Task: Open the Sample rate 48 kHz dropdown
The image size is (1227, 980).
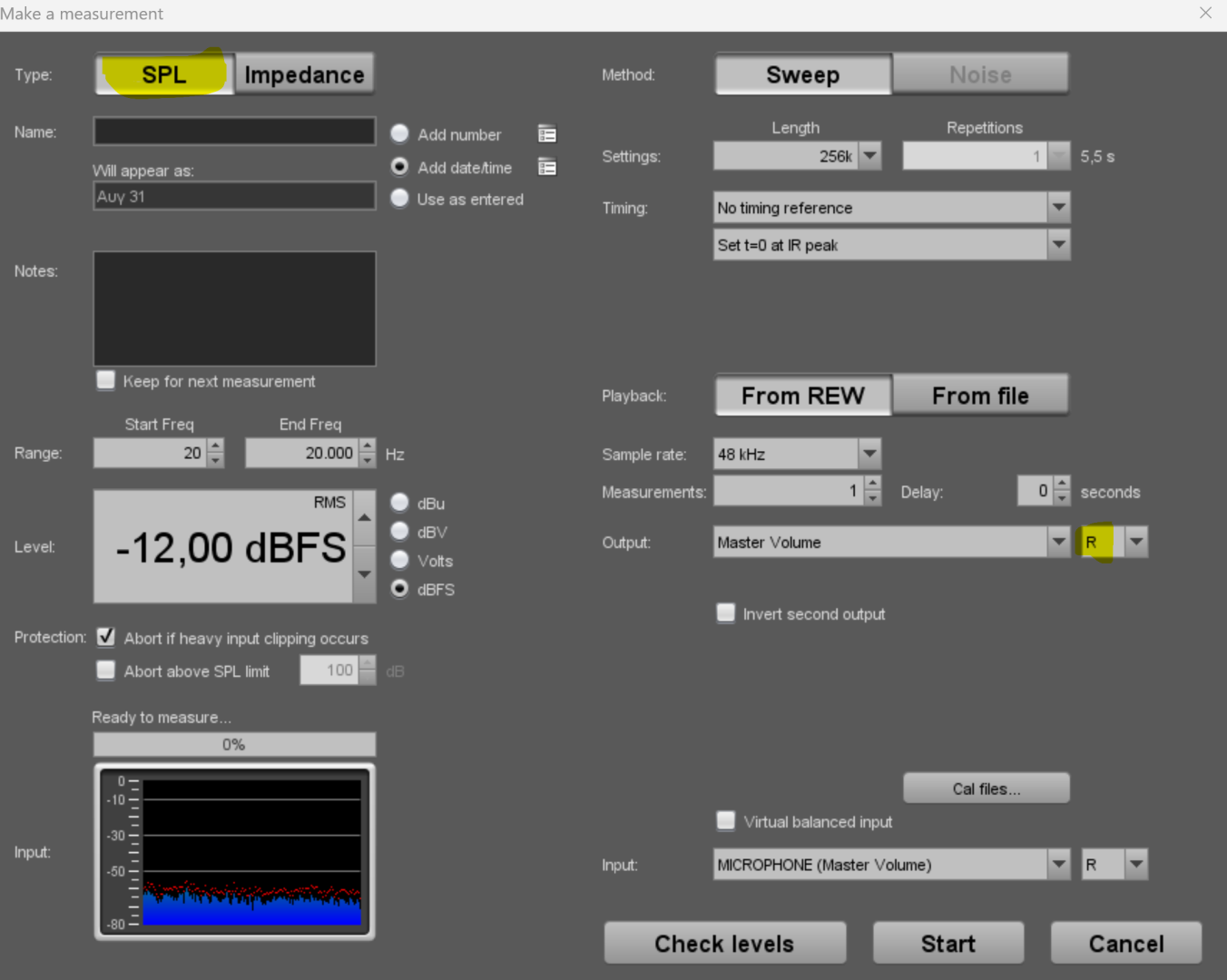Action: [x=869, y=454]
